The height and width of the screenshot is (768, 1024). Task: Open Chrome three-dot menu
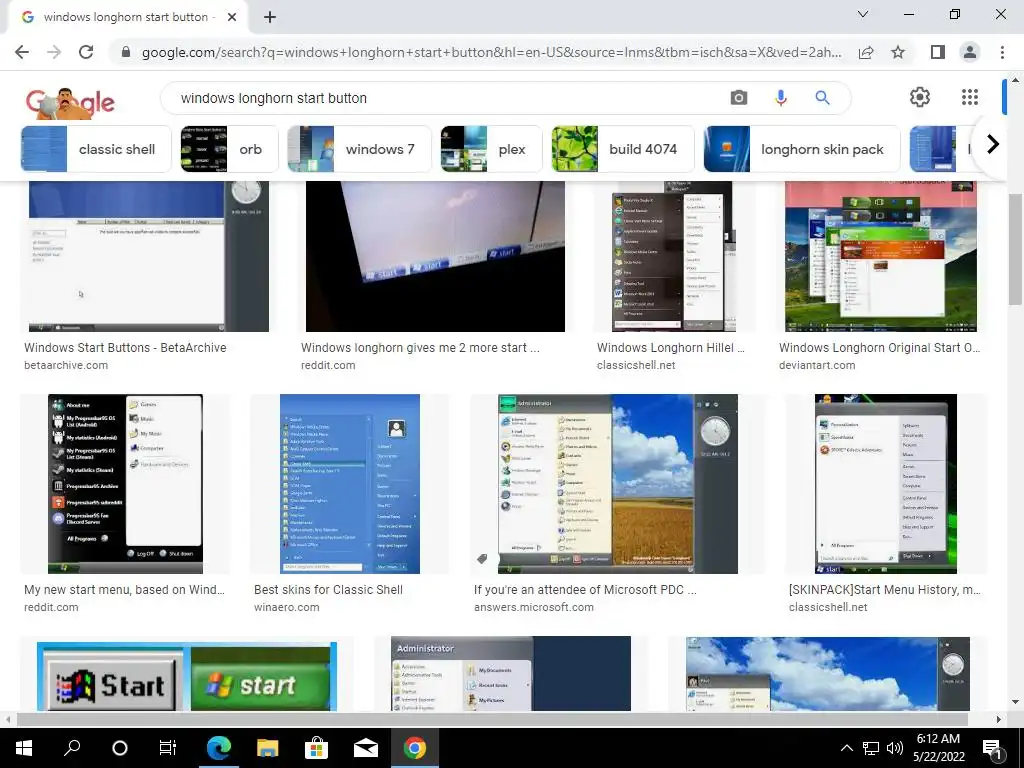pos(1002,52)
